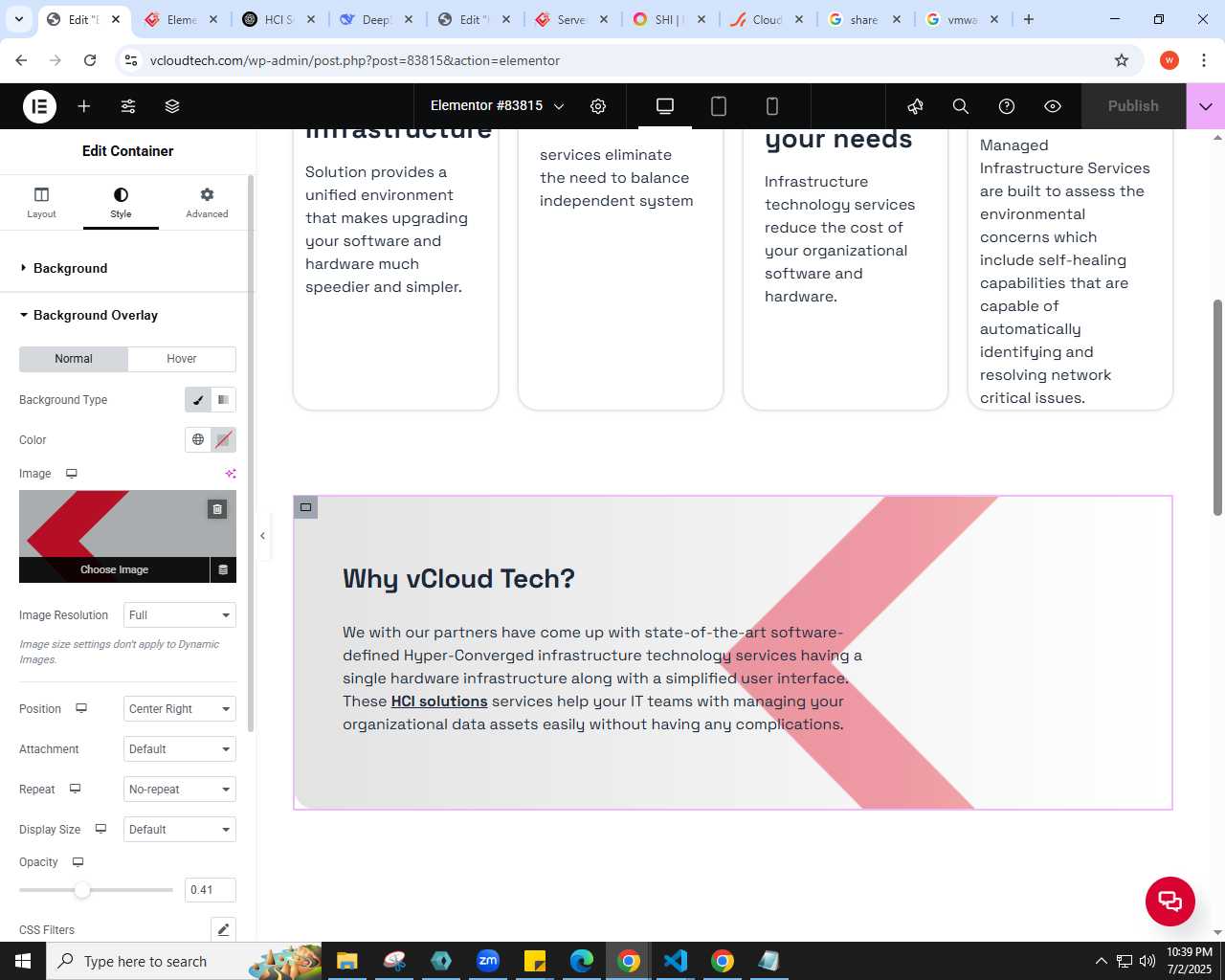The height and width of the screenshot is (980, 1225).
Task: Open the Structure layers icon
Action: 172,106
